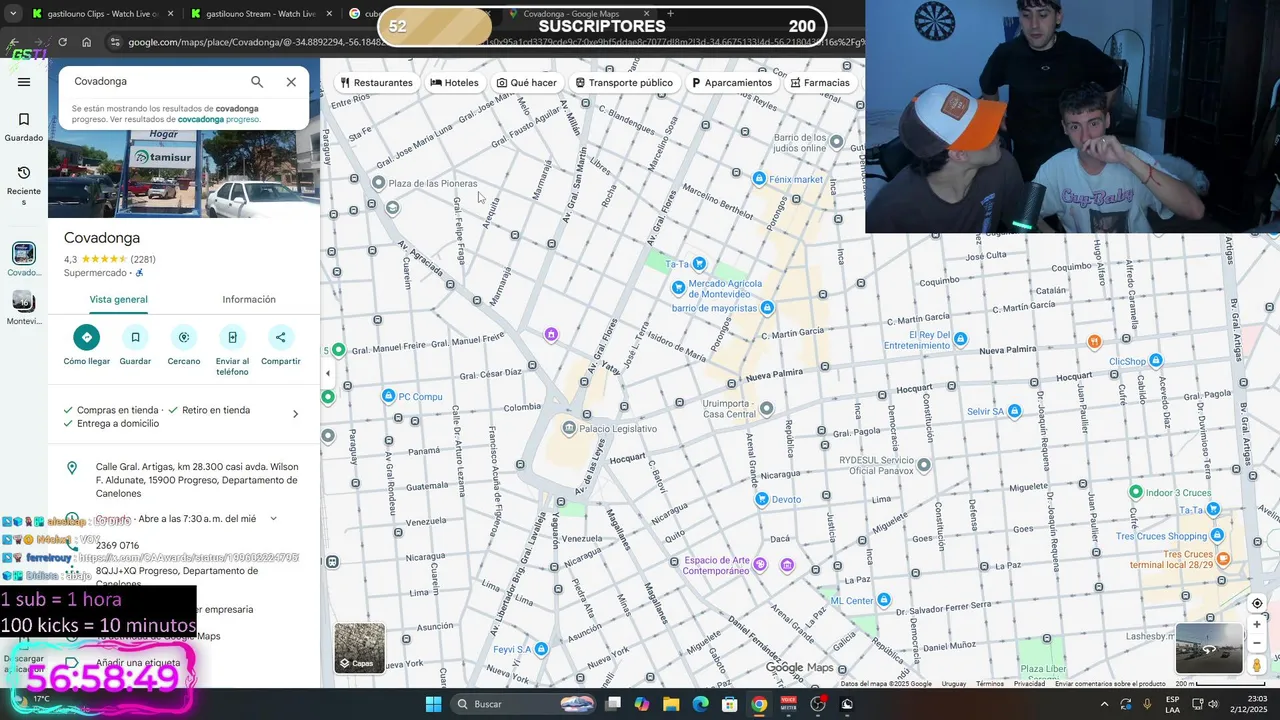Click the Mercado Agrícola de Montevideo pin
This screenshot has height=720, width=1280.
[677, 287]
